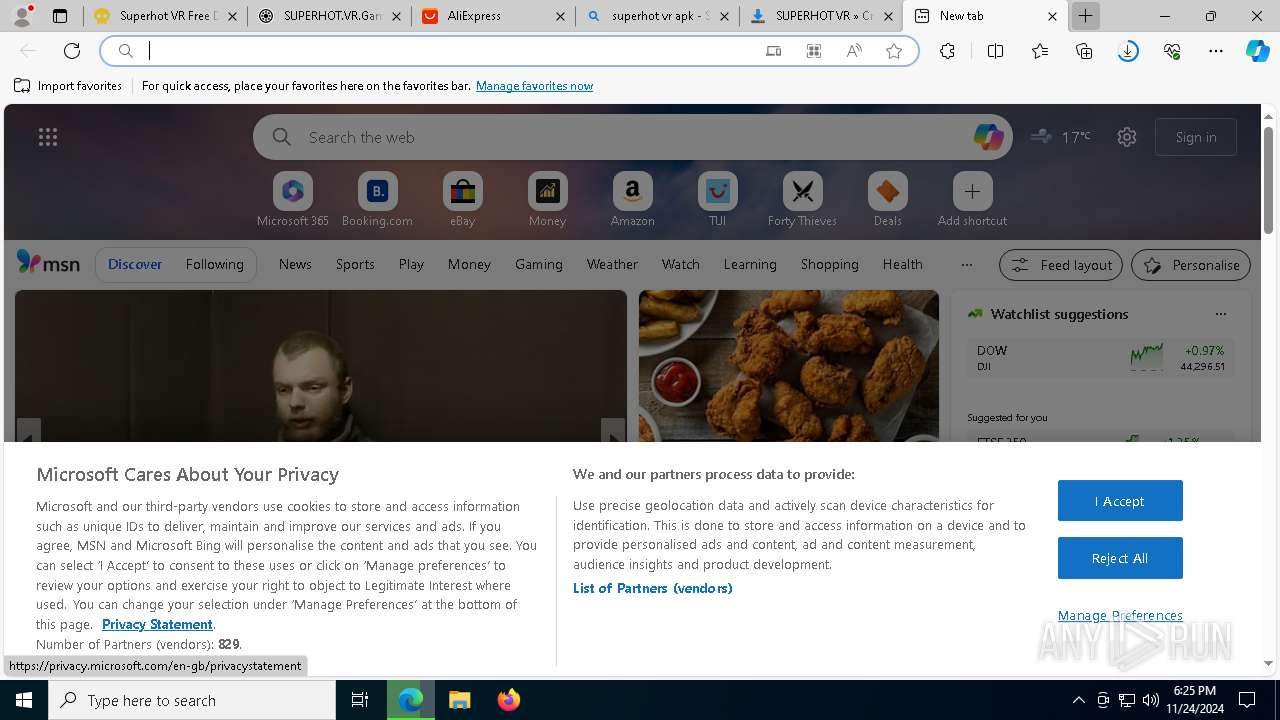Click the Personalise button
The height and width of the screenshot is (720, 1280).
[x=1190, y=265]
